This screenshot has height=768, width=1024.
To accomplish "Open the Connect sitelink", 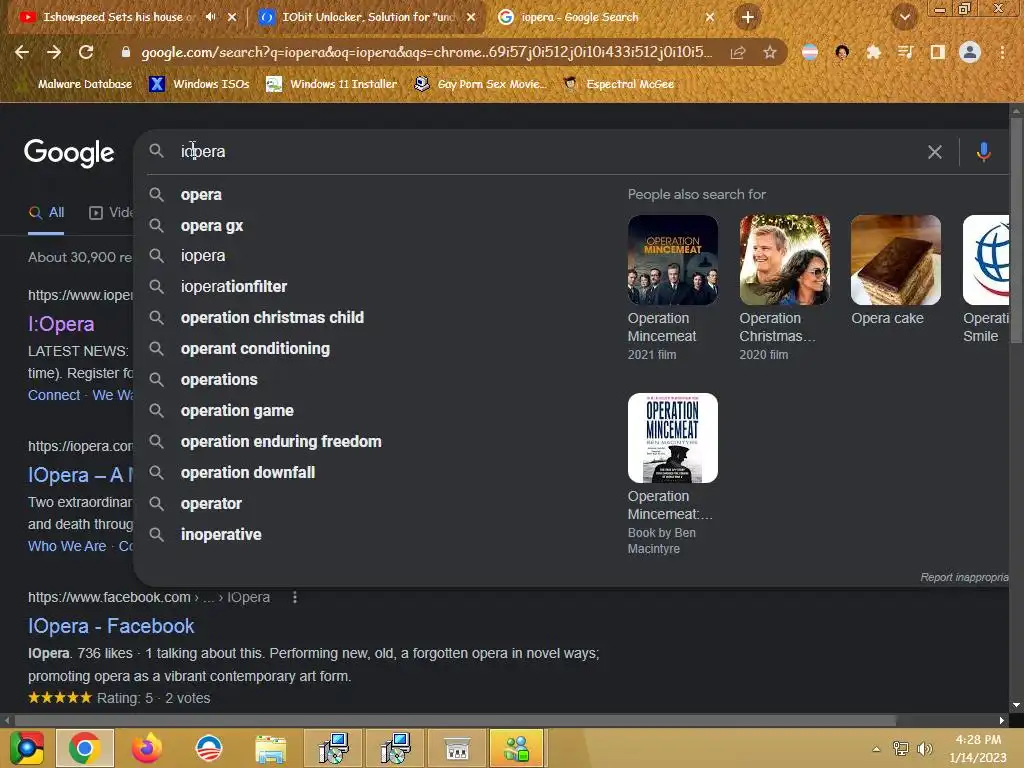I will (x=54, y=395).
